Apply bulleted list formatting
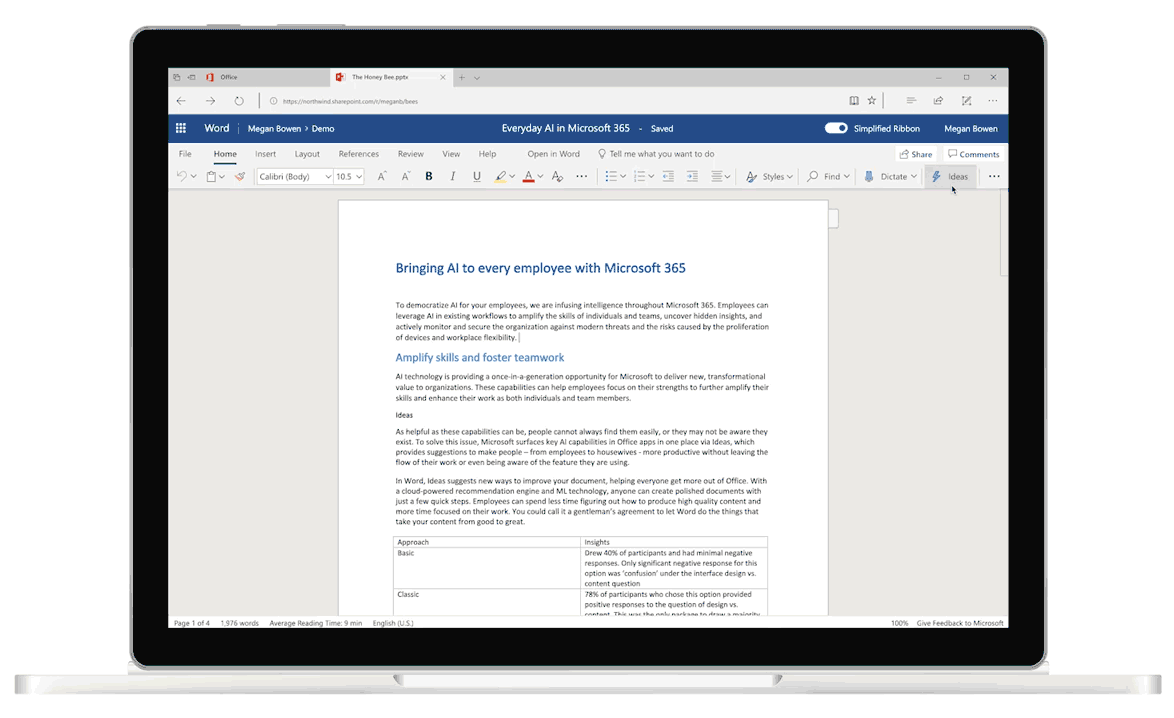 pos(612,176)
